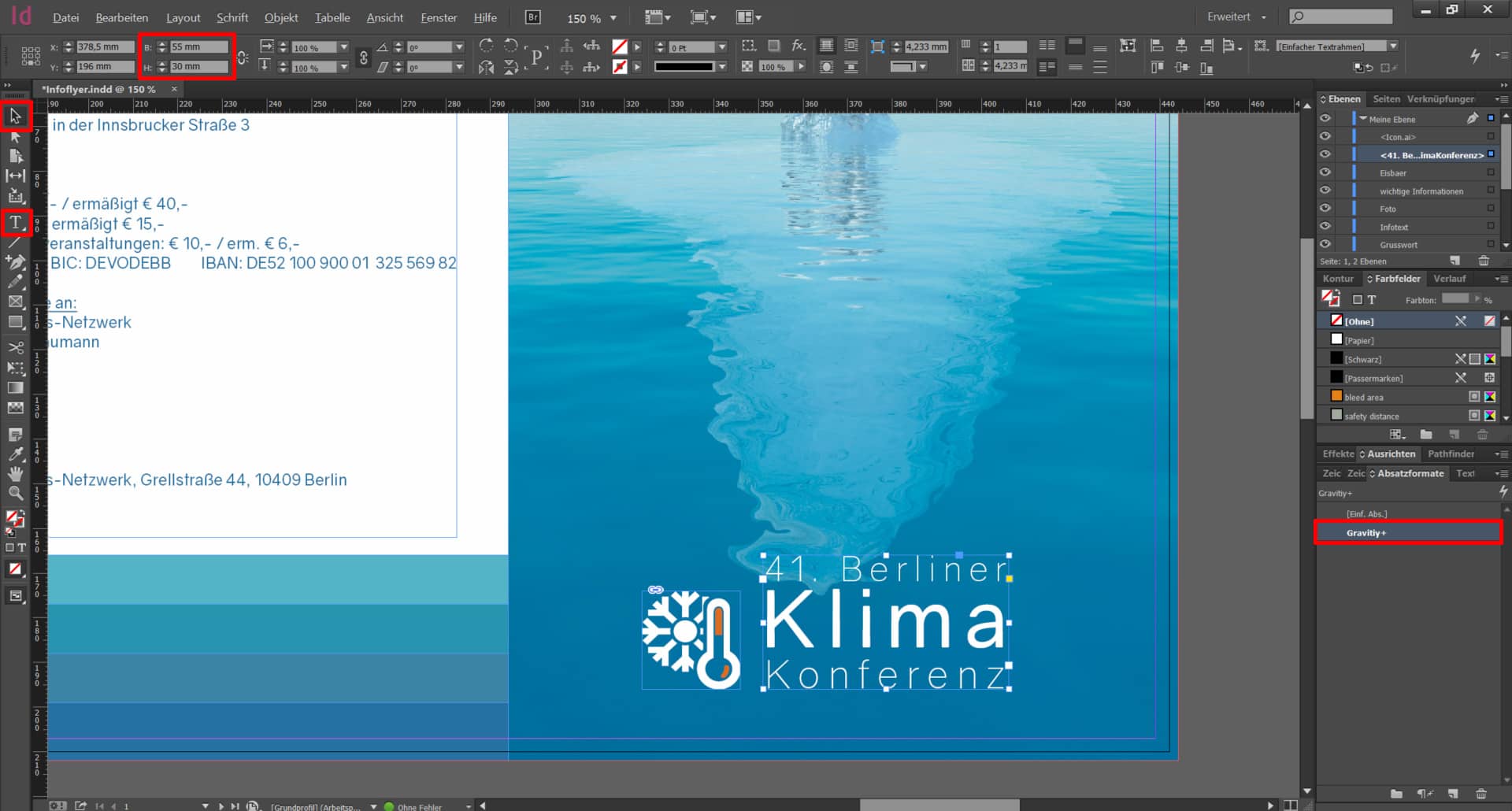The width and height of the screenshot is (1512, 811).
Task: Select the Selection tool arrow
Action: [15, 117]
